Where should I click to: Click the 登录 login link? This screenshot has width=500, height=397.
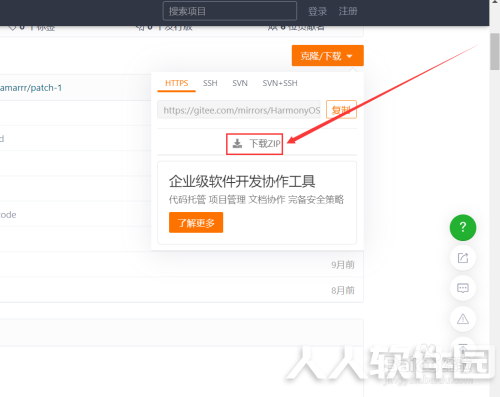click(x=317, y=11)
